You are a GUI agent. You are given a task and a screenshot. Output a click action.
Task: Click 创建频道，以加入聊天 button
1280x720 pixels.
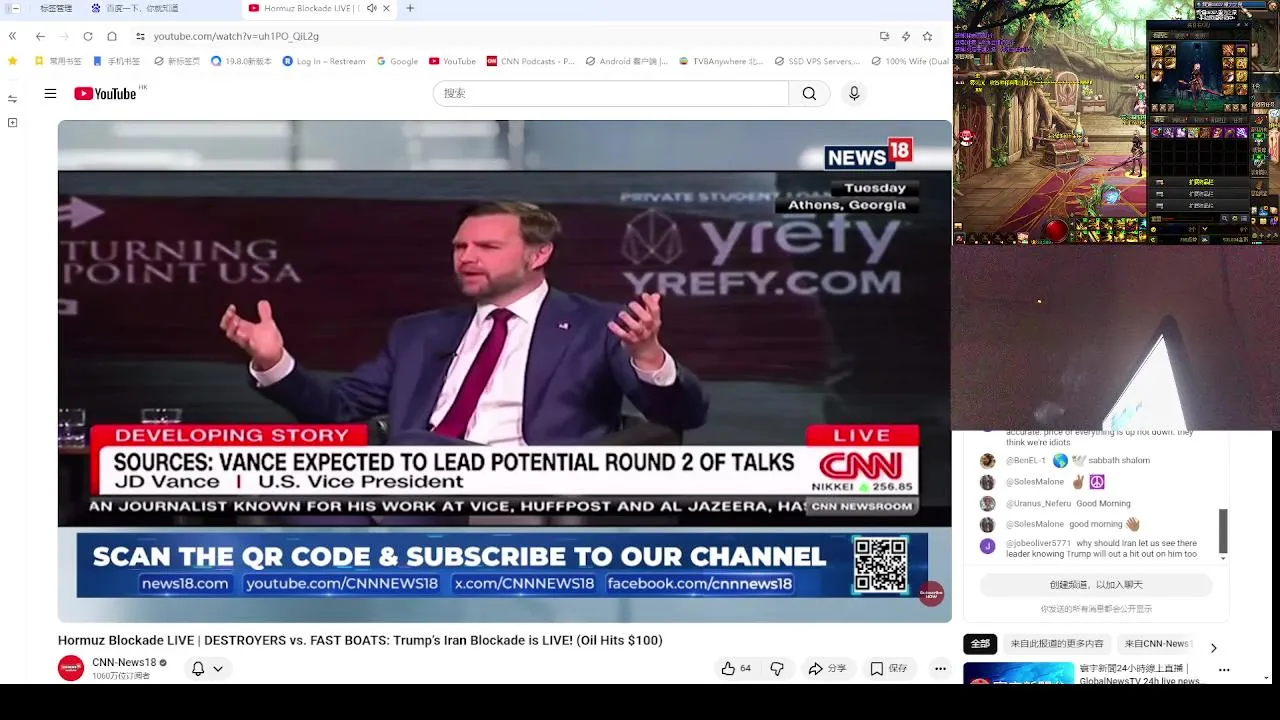pos(1096,584)
